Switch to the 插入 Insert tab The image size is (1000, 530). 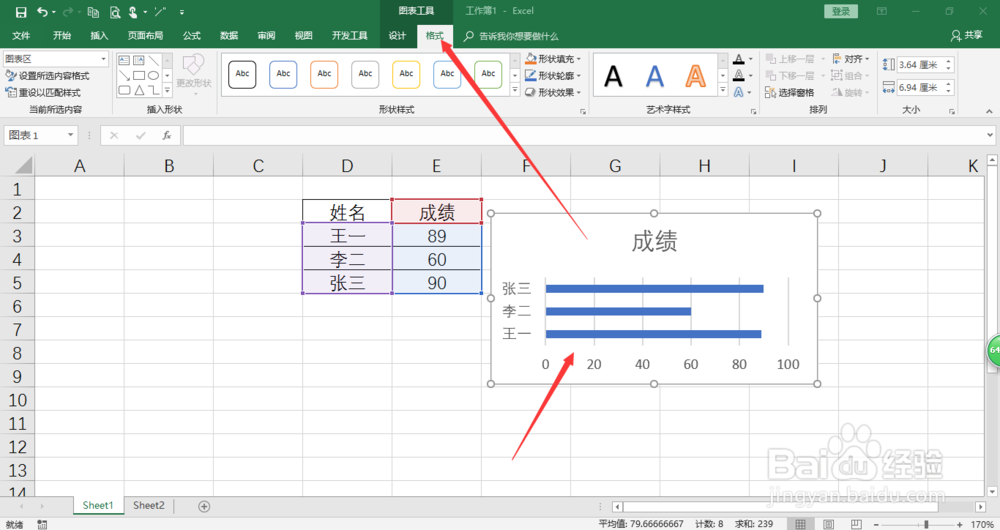pyautogui.click(x=99, y=36)
